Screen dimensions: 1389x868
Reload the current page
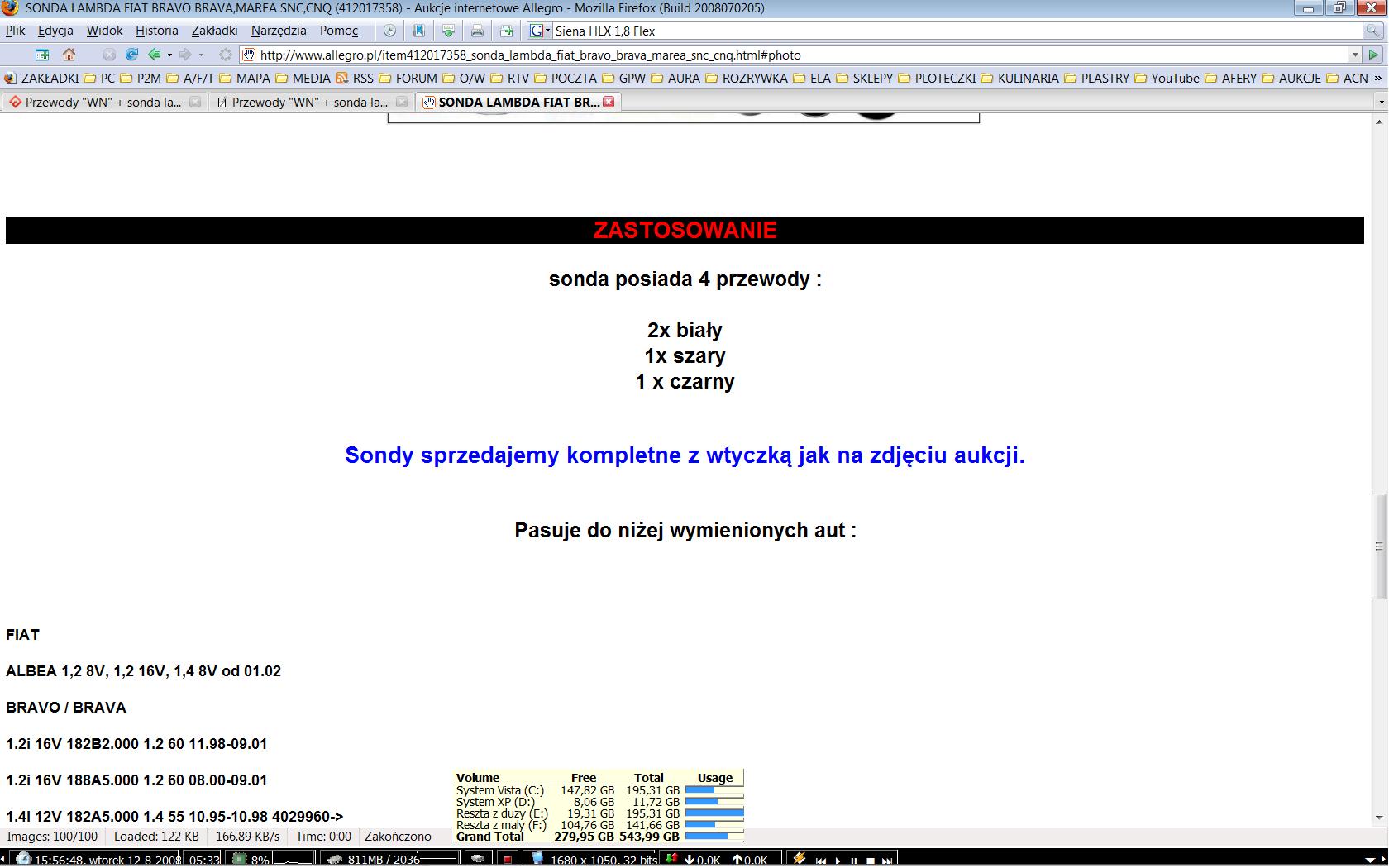[x=131, y=55]
